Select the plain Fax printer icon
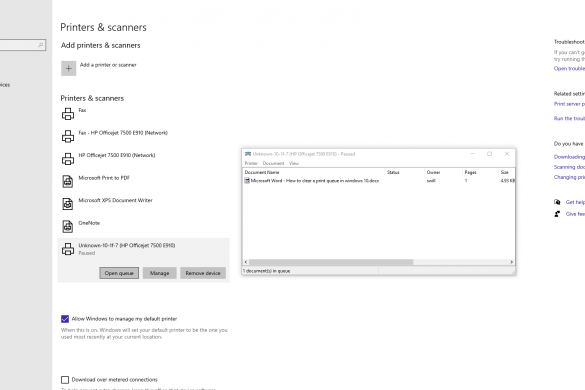The width and height of the screenshot is (585, 390). (68, 114)
